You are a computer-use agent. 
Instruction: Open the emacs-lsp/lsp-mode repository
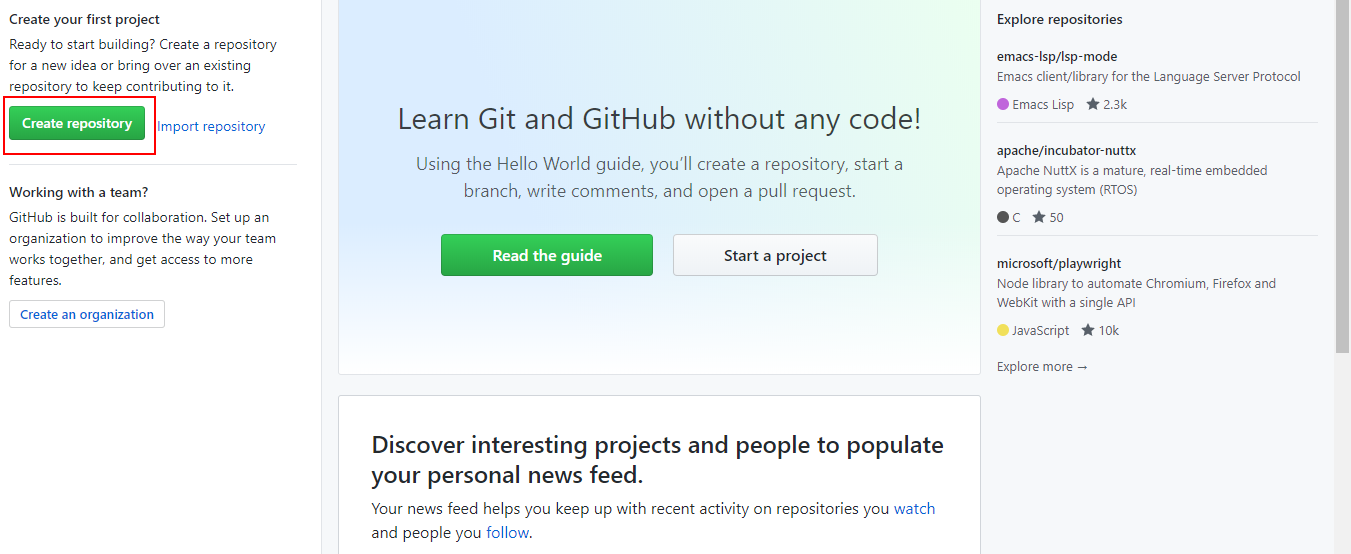[1057, 56]
